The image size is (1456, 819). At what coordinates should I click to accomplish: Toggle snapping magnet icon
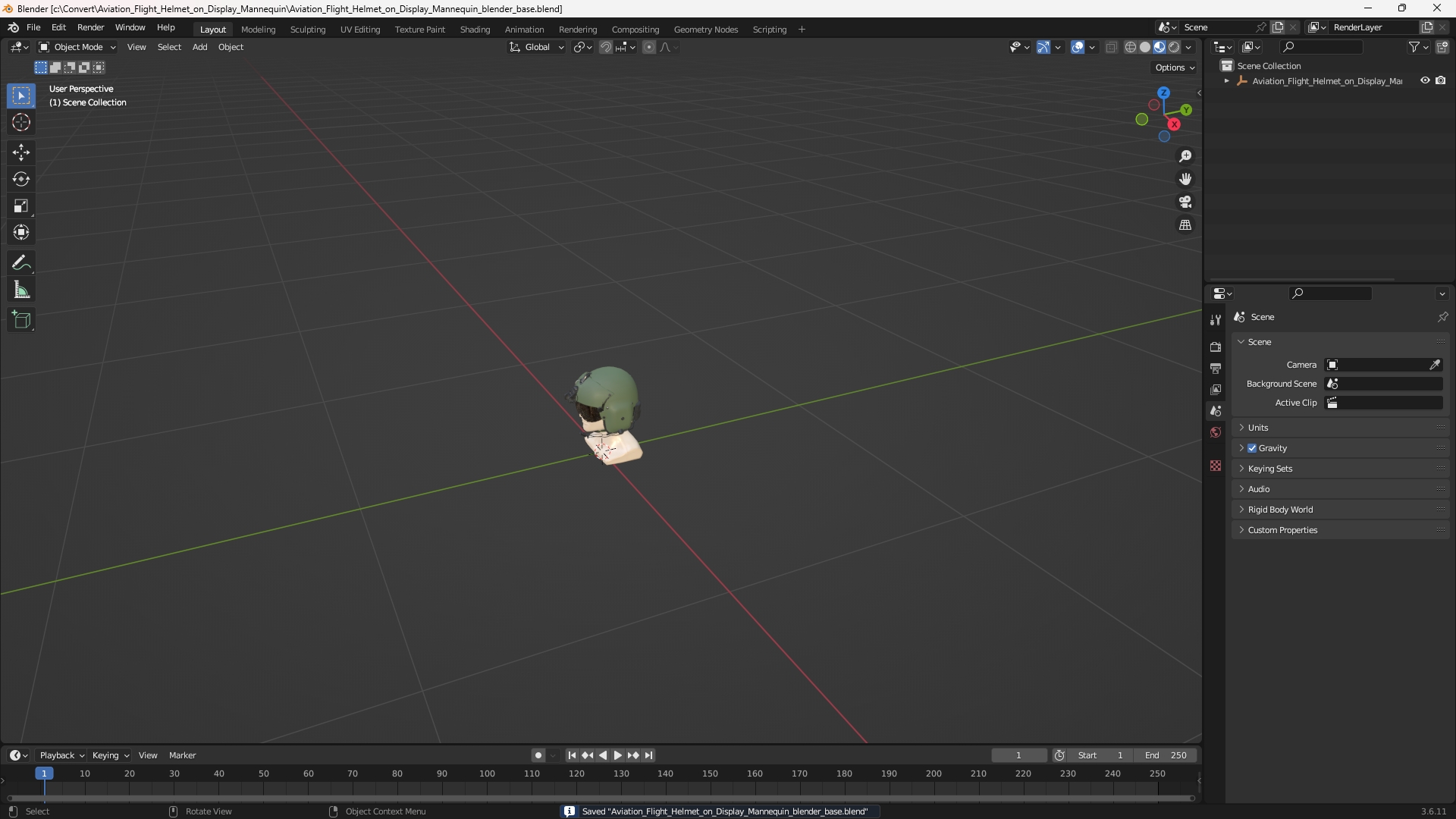606,47
